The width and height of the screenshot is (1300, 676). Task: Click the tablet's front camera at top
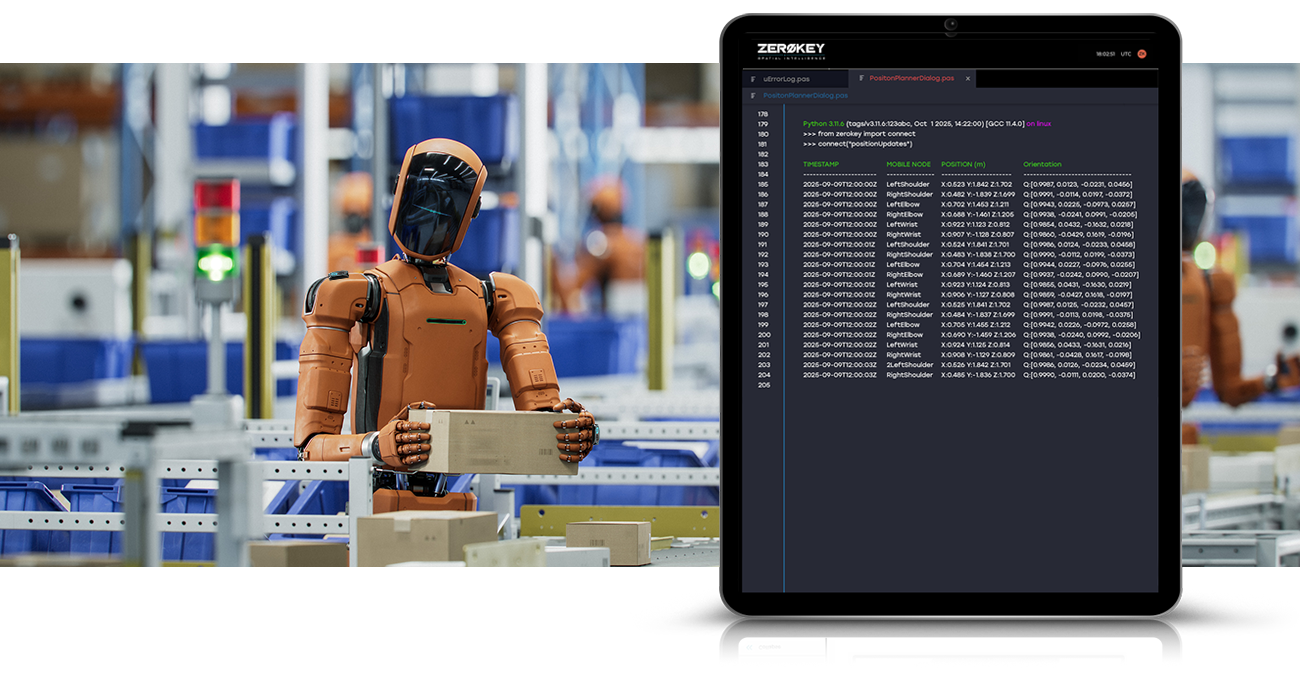(x=950, y=24)
